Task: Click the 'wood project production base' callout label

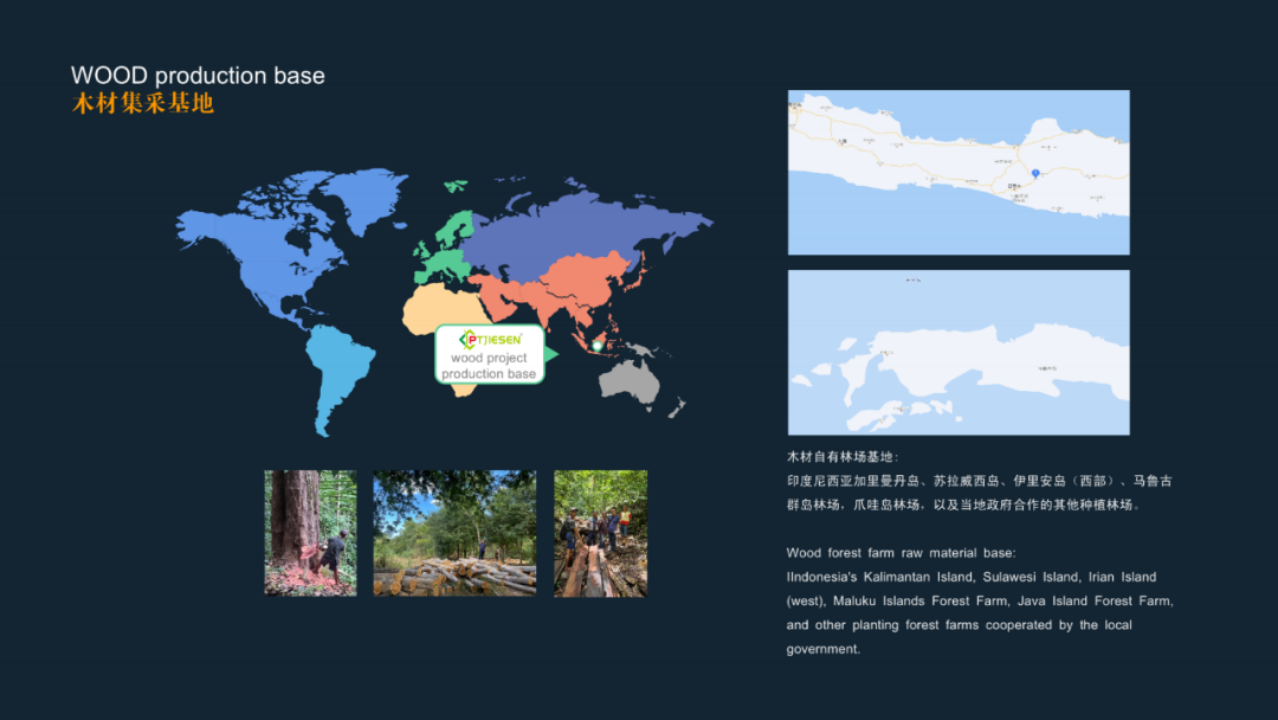Action: [x=489, y=366]
